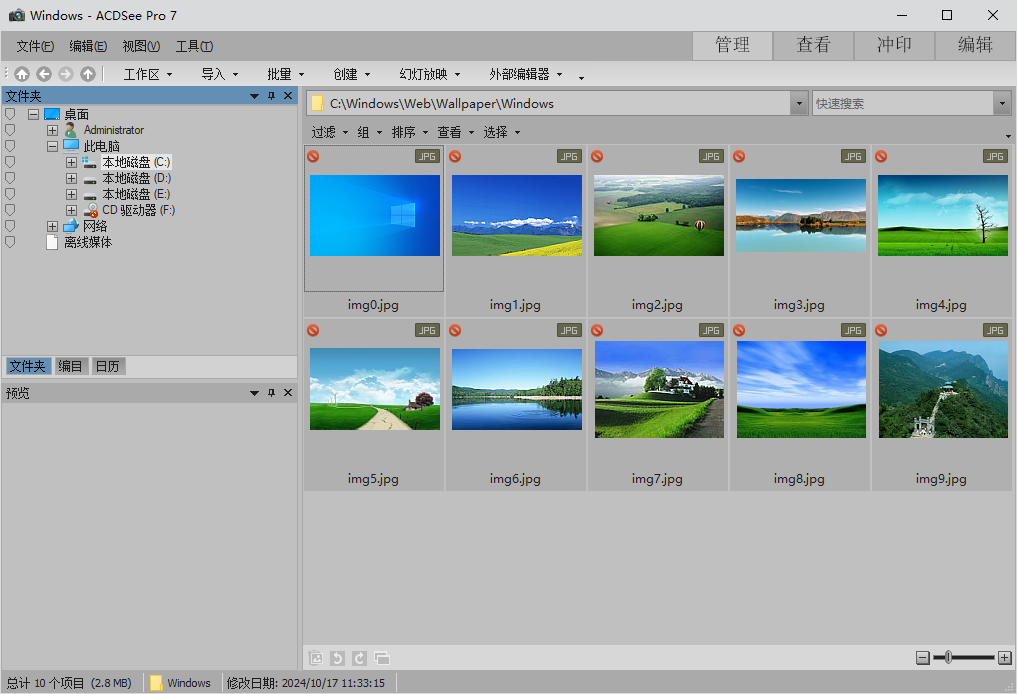Click the JPG badge on img9.jpg
Screen dimensions: 1017x694
pos(995,330)
